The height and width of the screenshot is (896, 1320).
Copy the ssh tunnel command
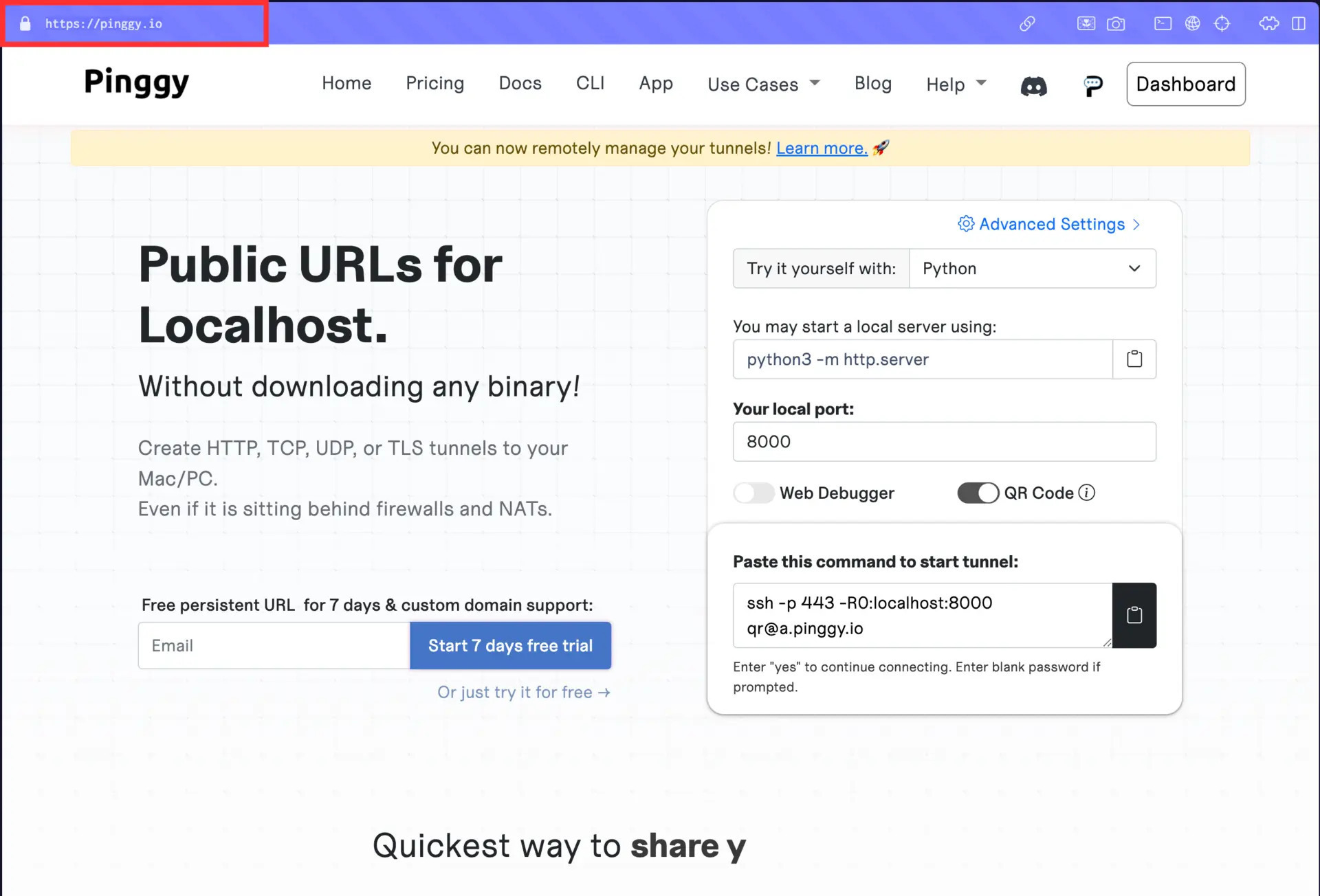tap(1134, 615)
